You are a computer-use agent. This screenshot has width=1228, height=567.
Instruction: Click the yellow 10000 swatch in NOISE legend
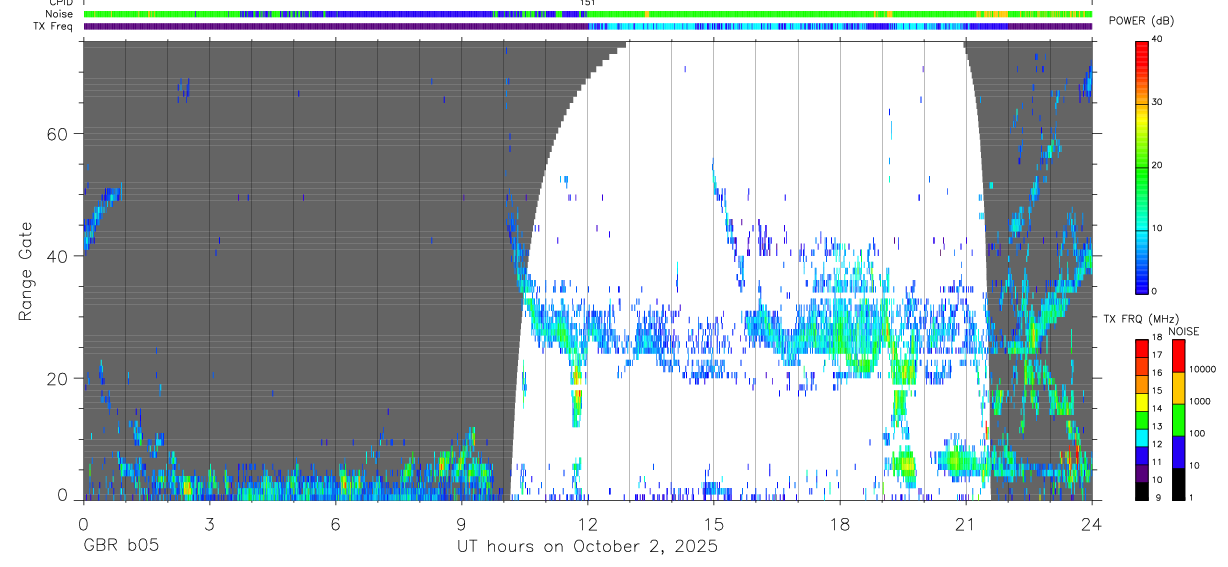coord(1178,388)
